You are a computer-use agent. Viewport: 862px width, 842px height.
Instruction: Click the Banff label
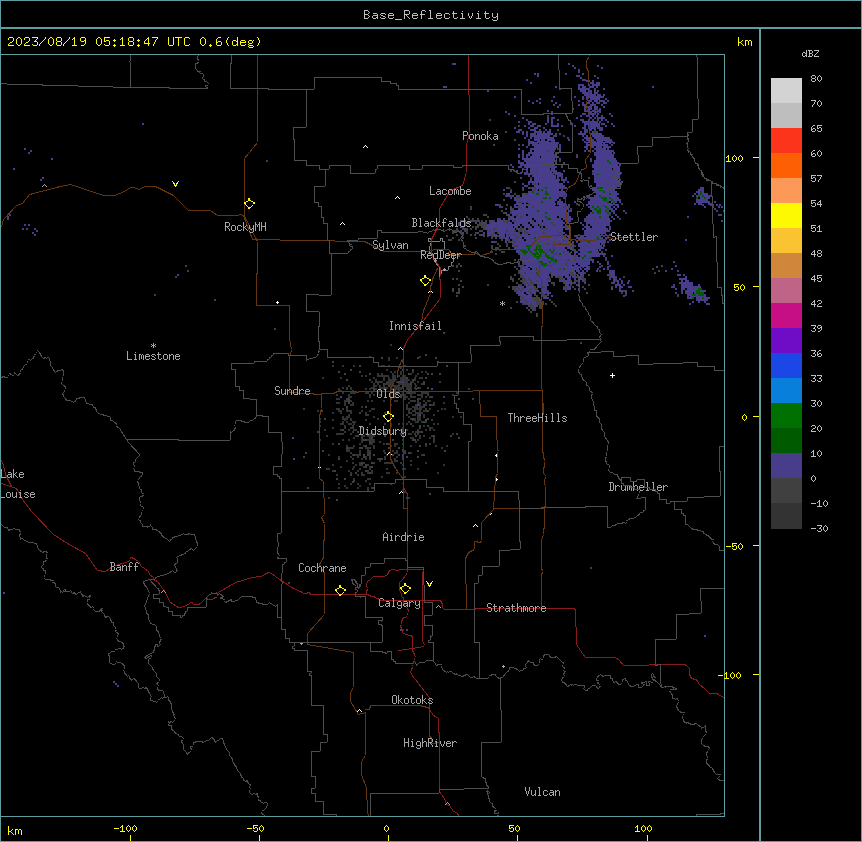pyautogui.click(x=124, y=567)
